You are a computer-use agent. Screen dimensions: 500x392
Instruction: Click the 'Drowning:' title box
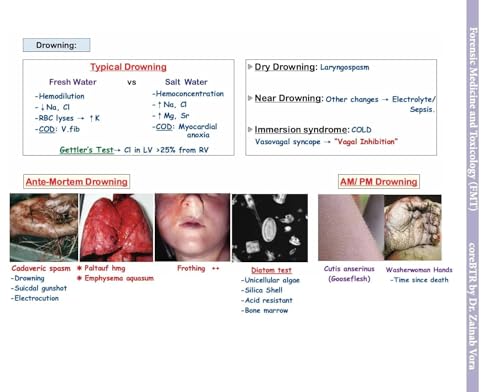(x=56, y=45)
